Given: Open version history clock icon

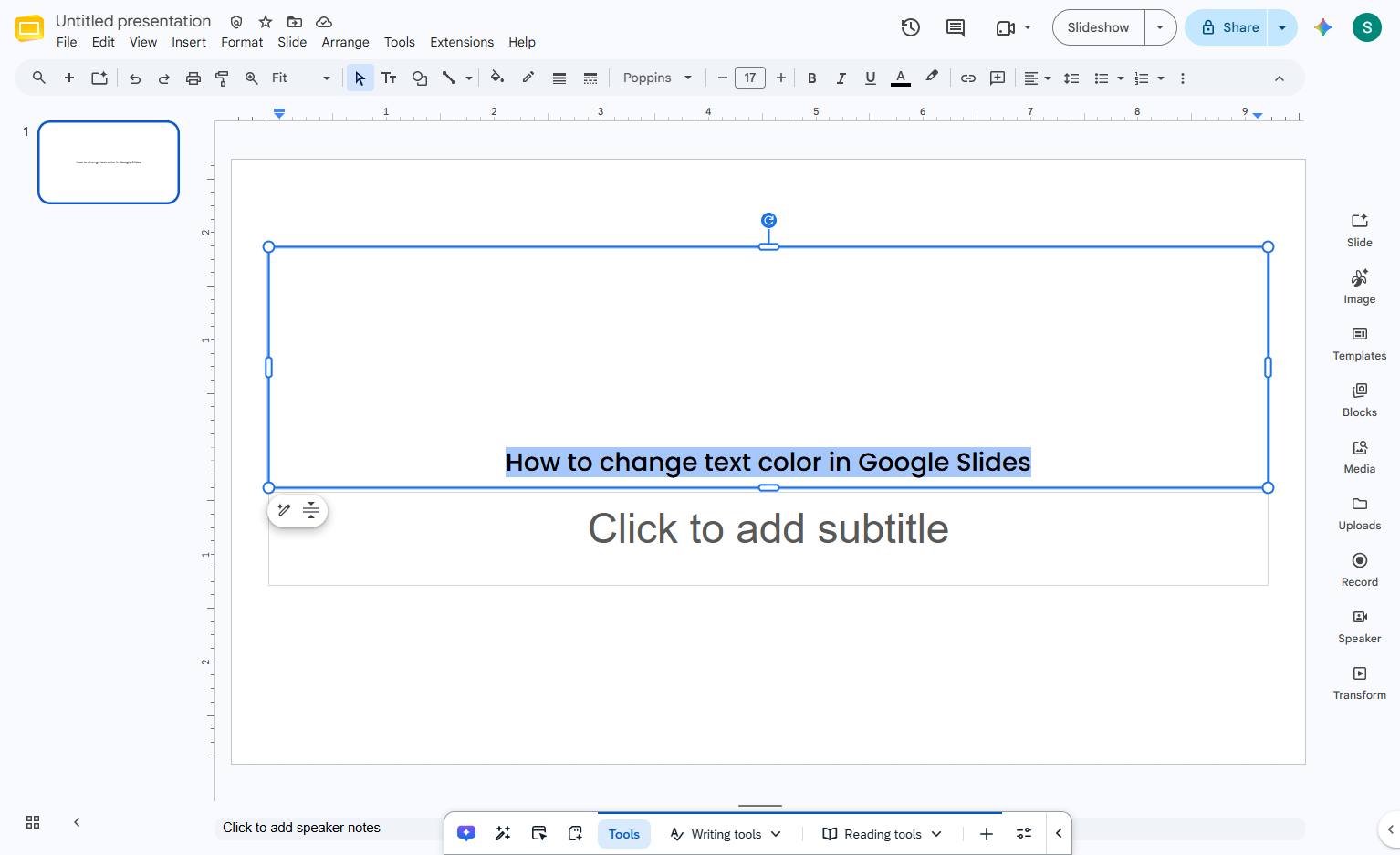Looking at the screenshot, I should [910, 27].
